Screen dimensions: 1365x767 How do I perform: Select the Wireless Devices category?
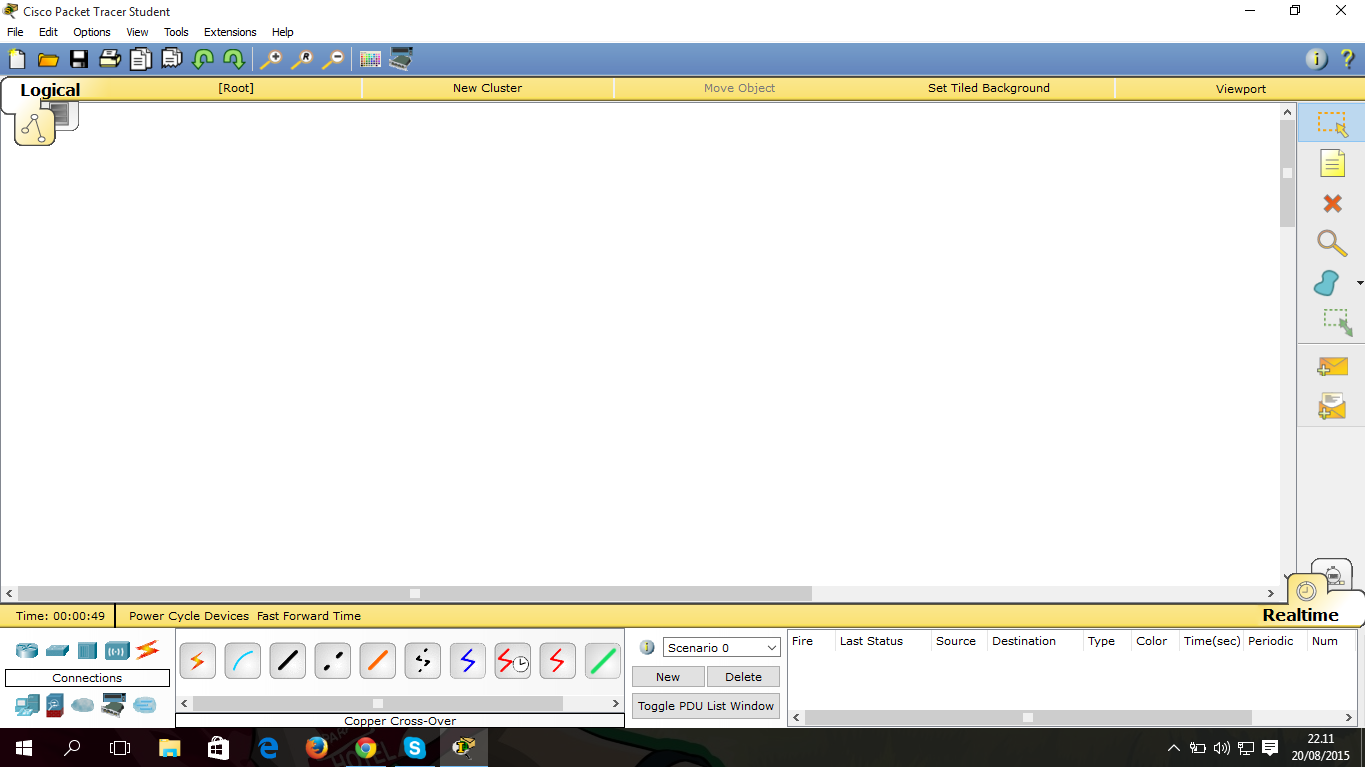click(x=117, y=651)
